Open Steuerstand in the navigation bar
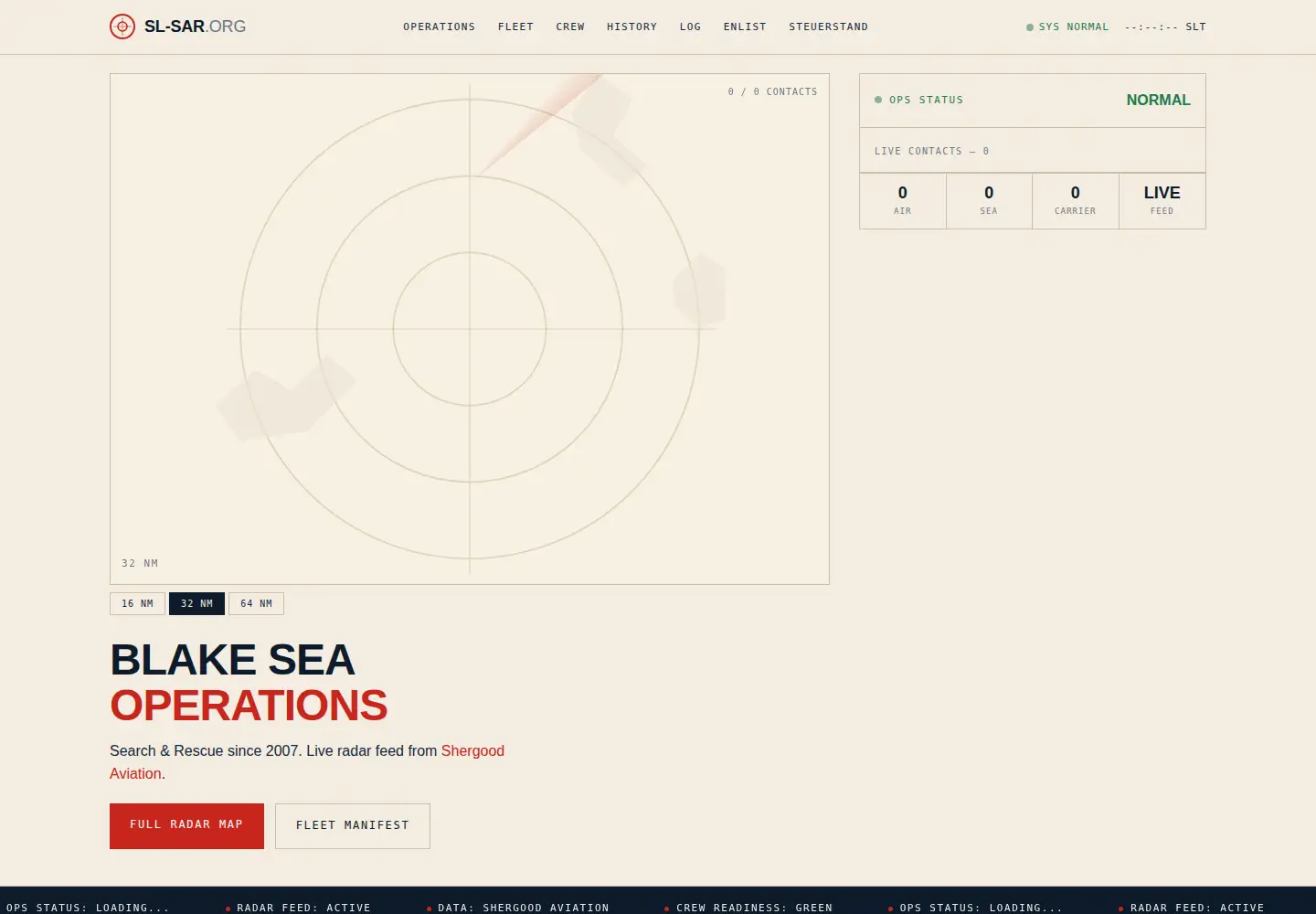The image size is (1316, 914). pos(829,27)
